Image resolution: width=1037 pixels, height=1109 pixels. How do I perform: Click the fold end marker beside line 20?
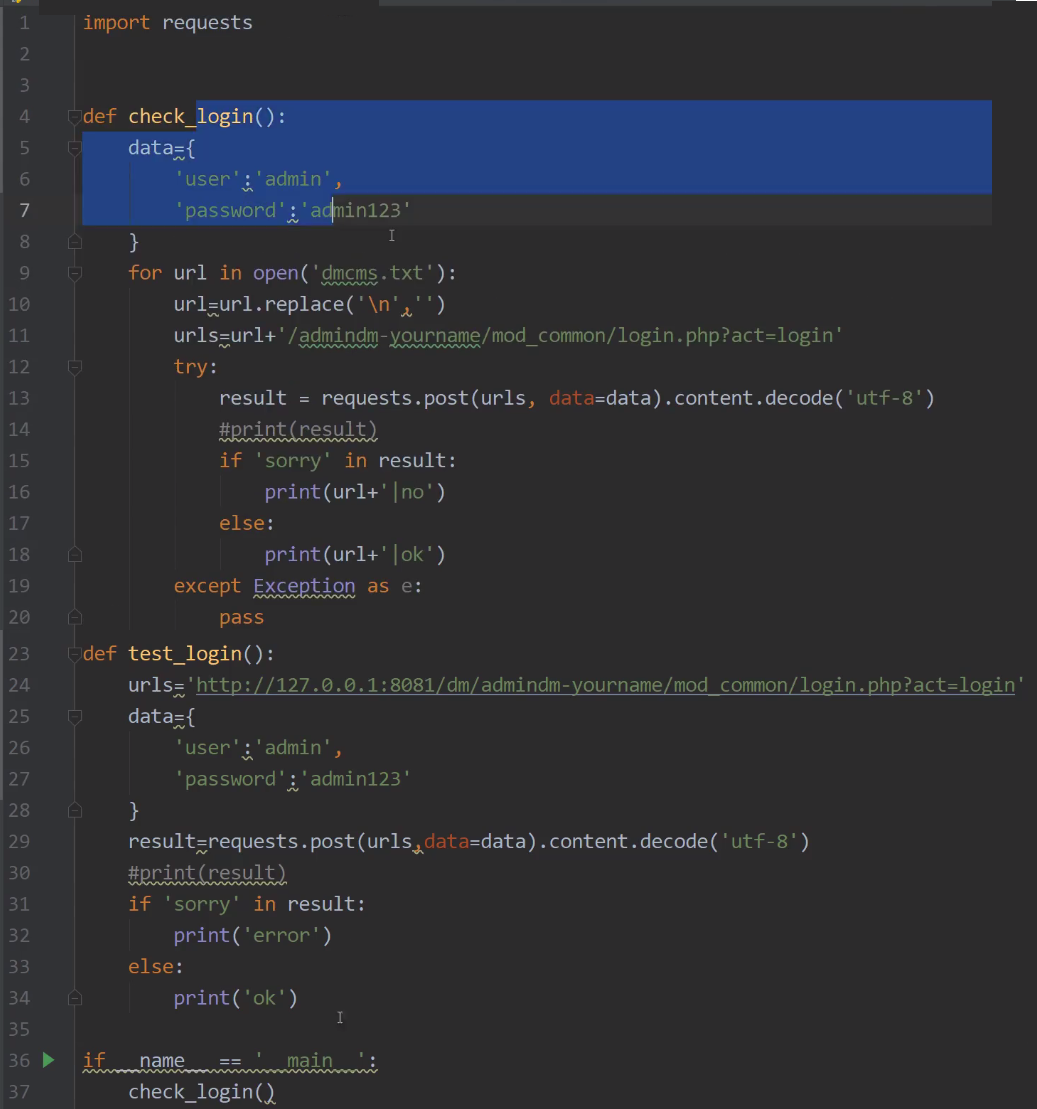tap(73, 617)
